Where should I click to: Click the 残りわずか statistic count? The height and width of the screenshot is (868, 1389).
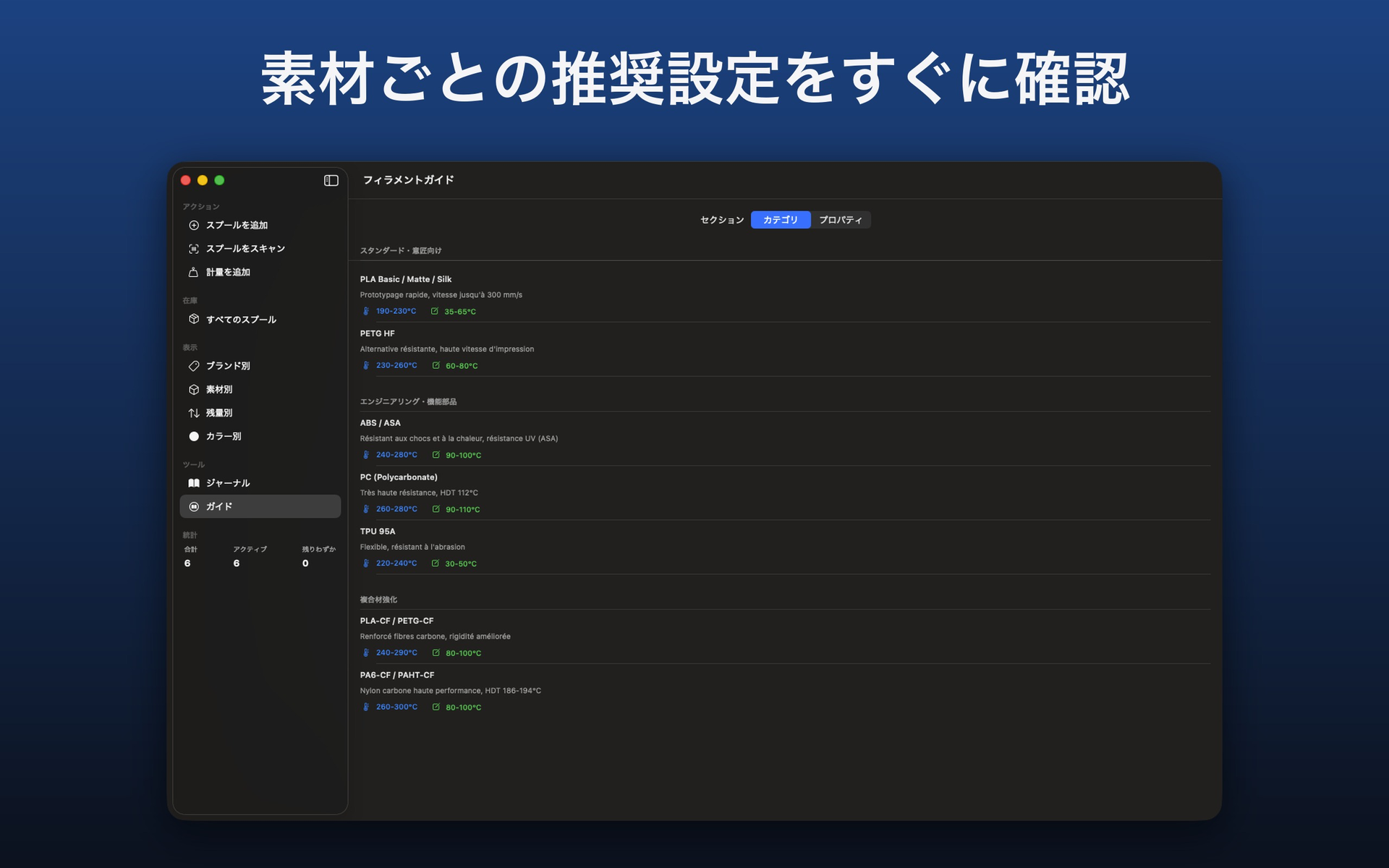click(305, 563)
